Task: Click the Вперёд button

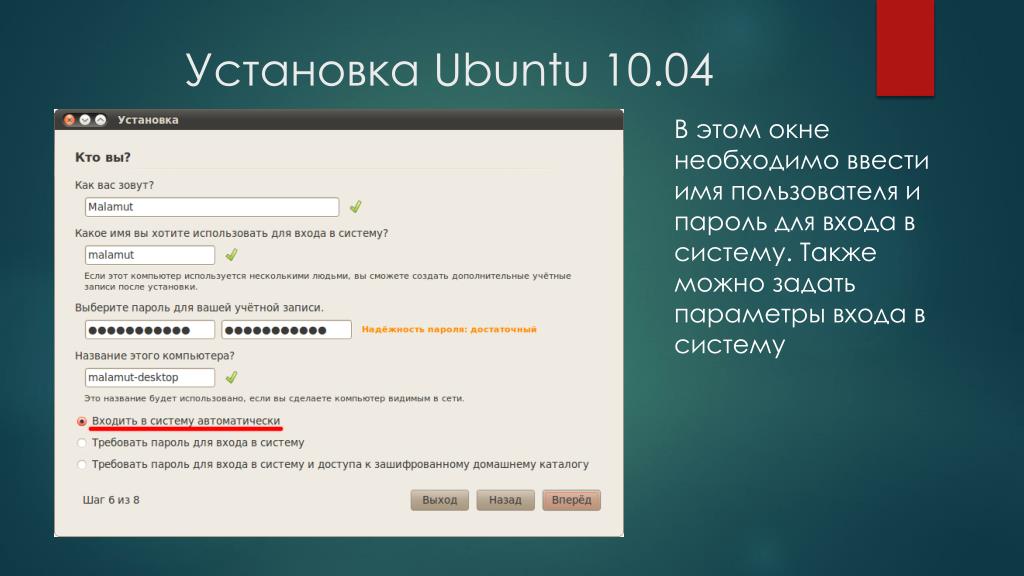Action: coord(571,500)
